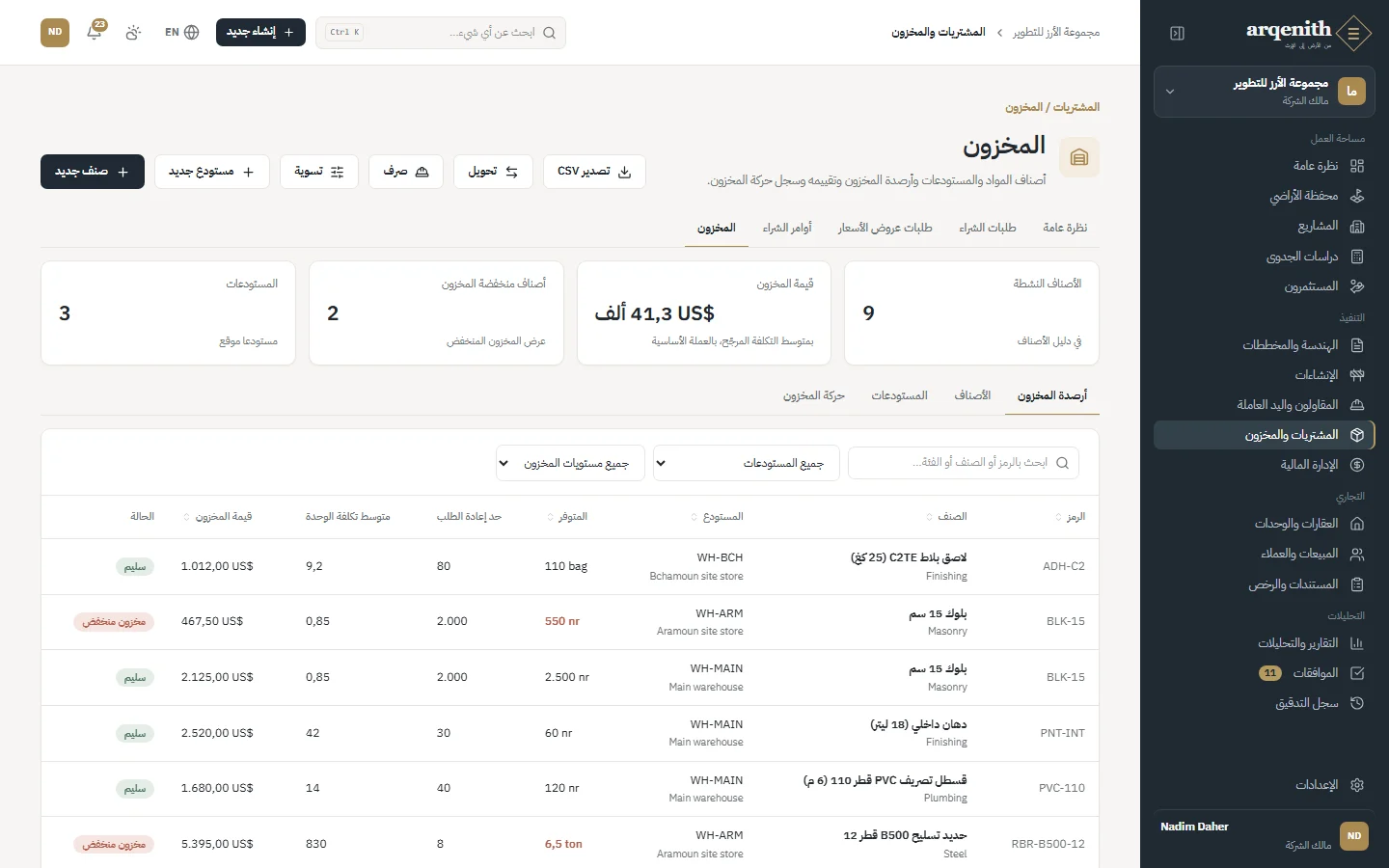1389x868 pixels.
Task: Open the جميع المستودعات dropdown
Action: pyautogui.click(x=747, y=463)
